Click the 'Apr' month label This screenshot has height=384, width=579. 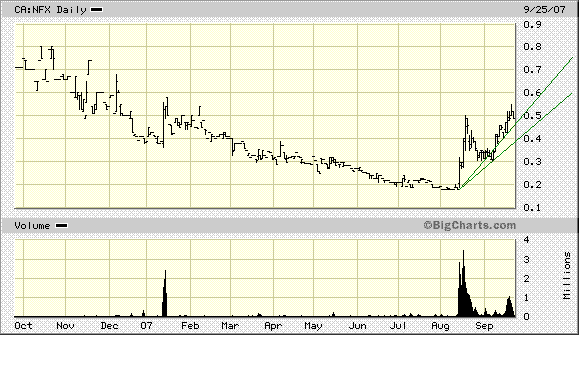(x=273, y=326)
